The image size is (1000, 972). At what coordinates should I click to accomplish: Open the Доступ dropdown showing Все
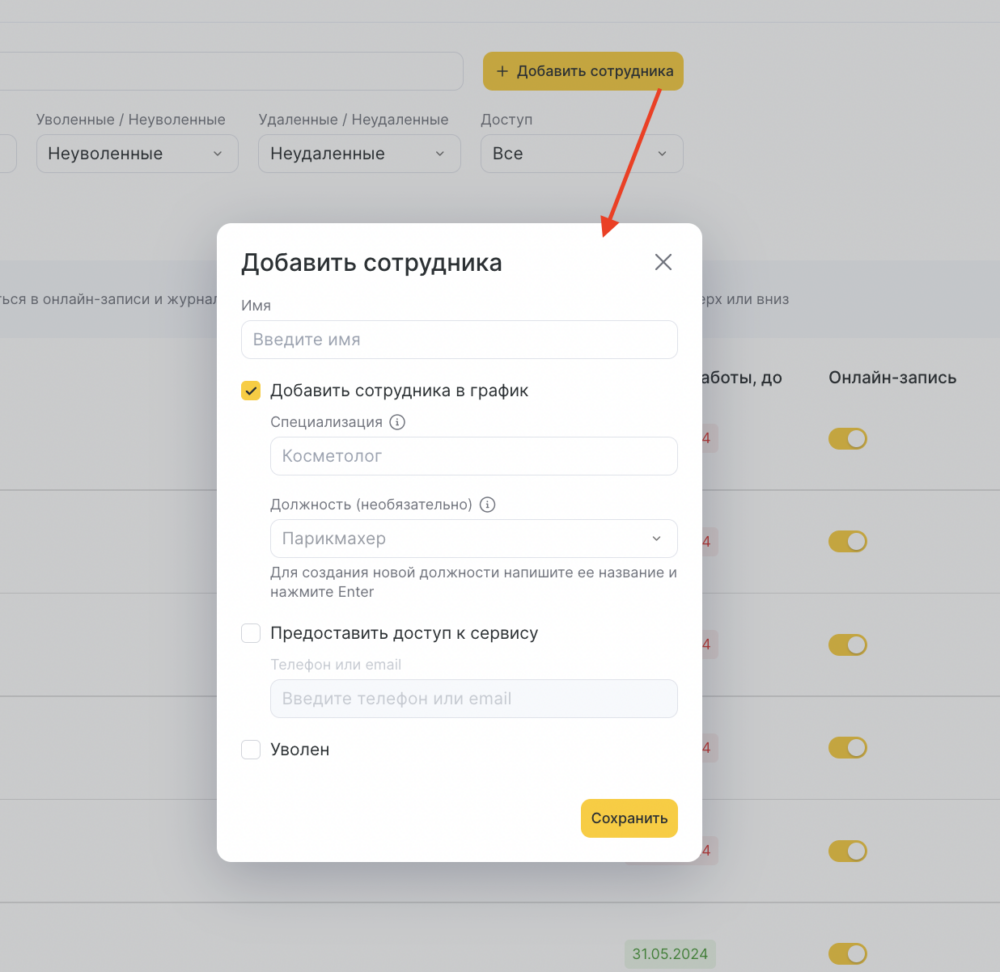[x=582, y=154]
